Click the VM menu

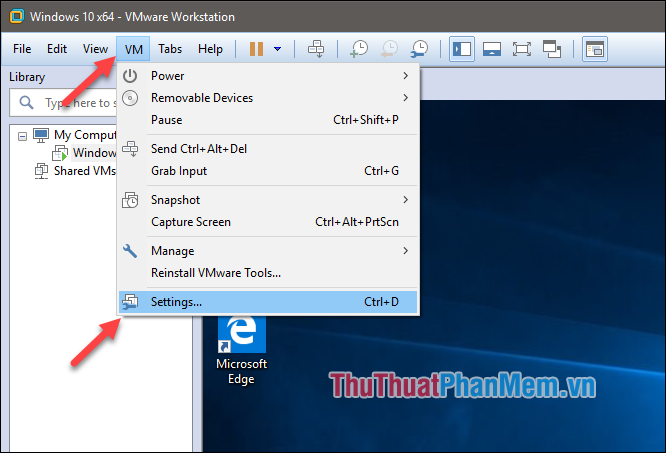tap(133, 49)
